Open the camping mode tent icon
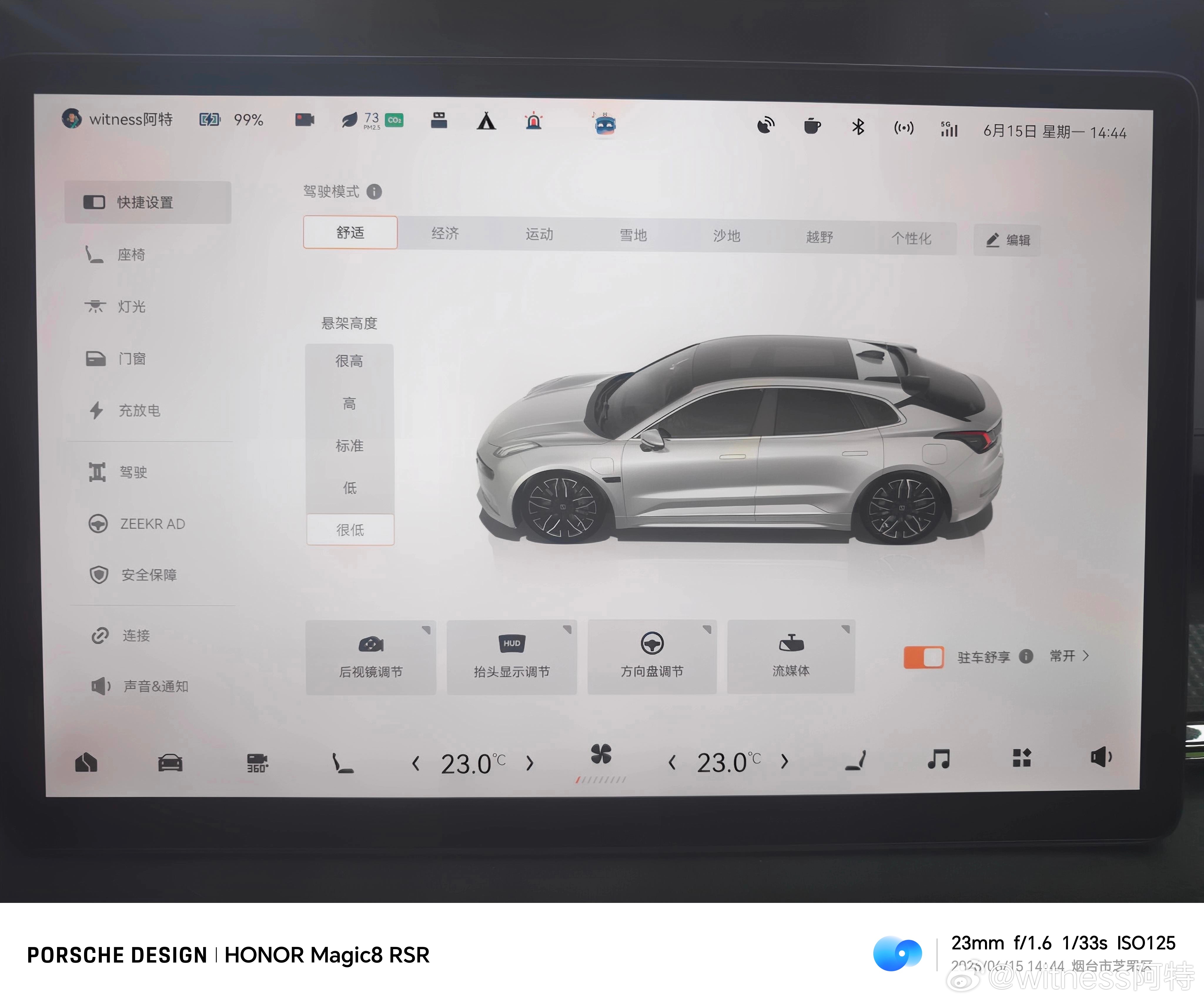This screenshot has width=1204, height=1004. point(486,121)
